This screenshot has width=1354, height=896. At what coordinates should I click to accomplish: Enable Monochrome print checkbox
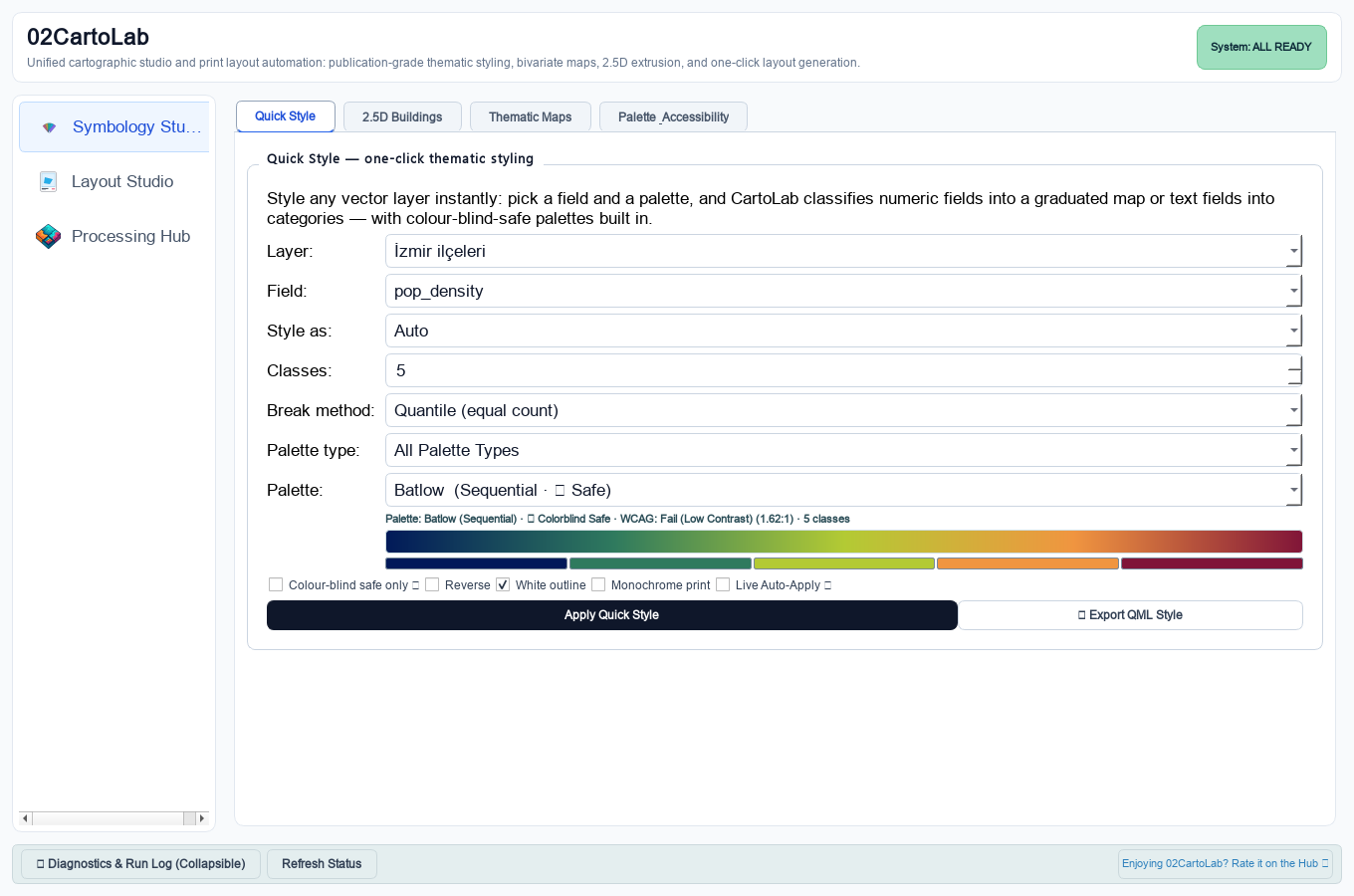tap(598, 585)
